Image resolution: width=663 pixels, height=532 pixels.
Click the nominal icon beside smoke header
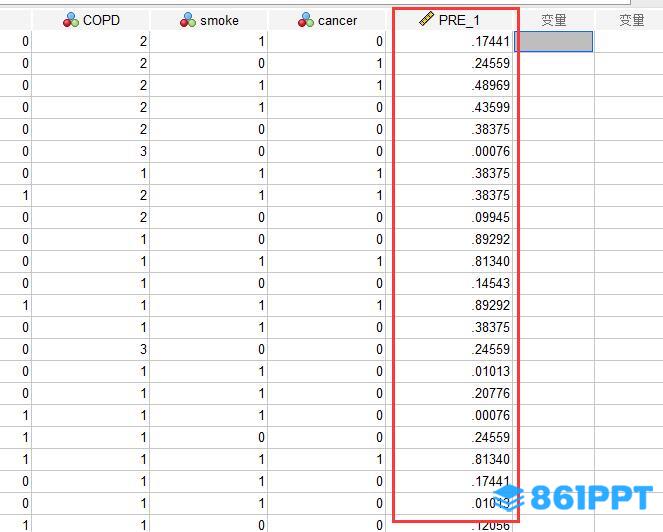click(x=188, y=20)
